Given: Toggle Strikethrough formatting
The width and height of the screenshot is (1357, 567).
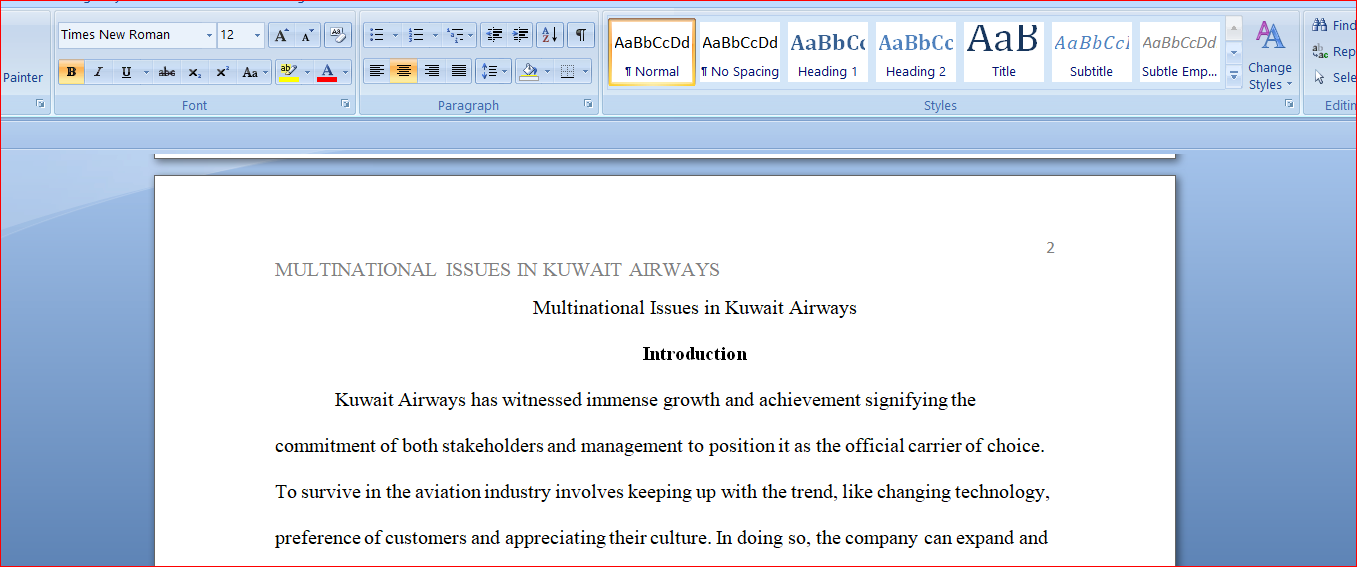Looking at the screenshot, I should coord(167,72).
